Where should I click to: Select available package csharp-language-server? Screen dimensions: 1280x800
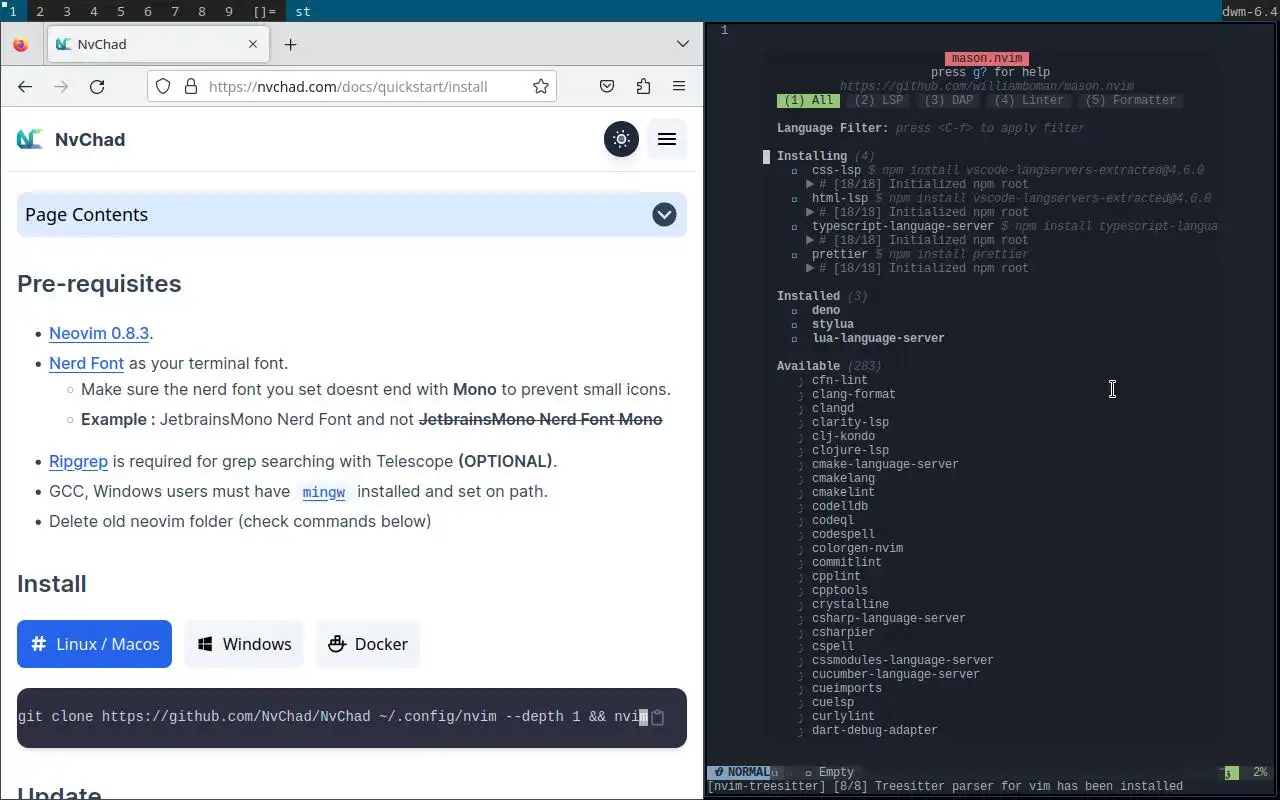pos(889,618)
